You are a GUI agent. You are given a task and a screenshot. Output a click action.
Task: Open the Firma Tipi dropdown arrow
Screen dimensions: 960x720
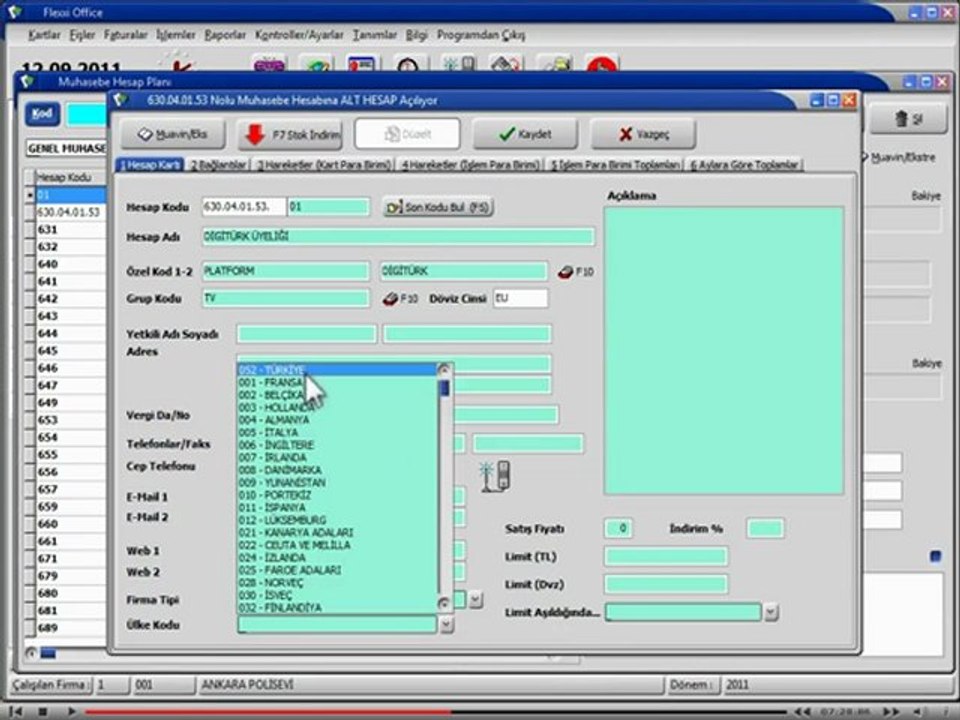(x=476, y=599)
